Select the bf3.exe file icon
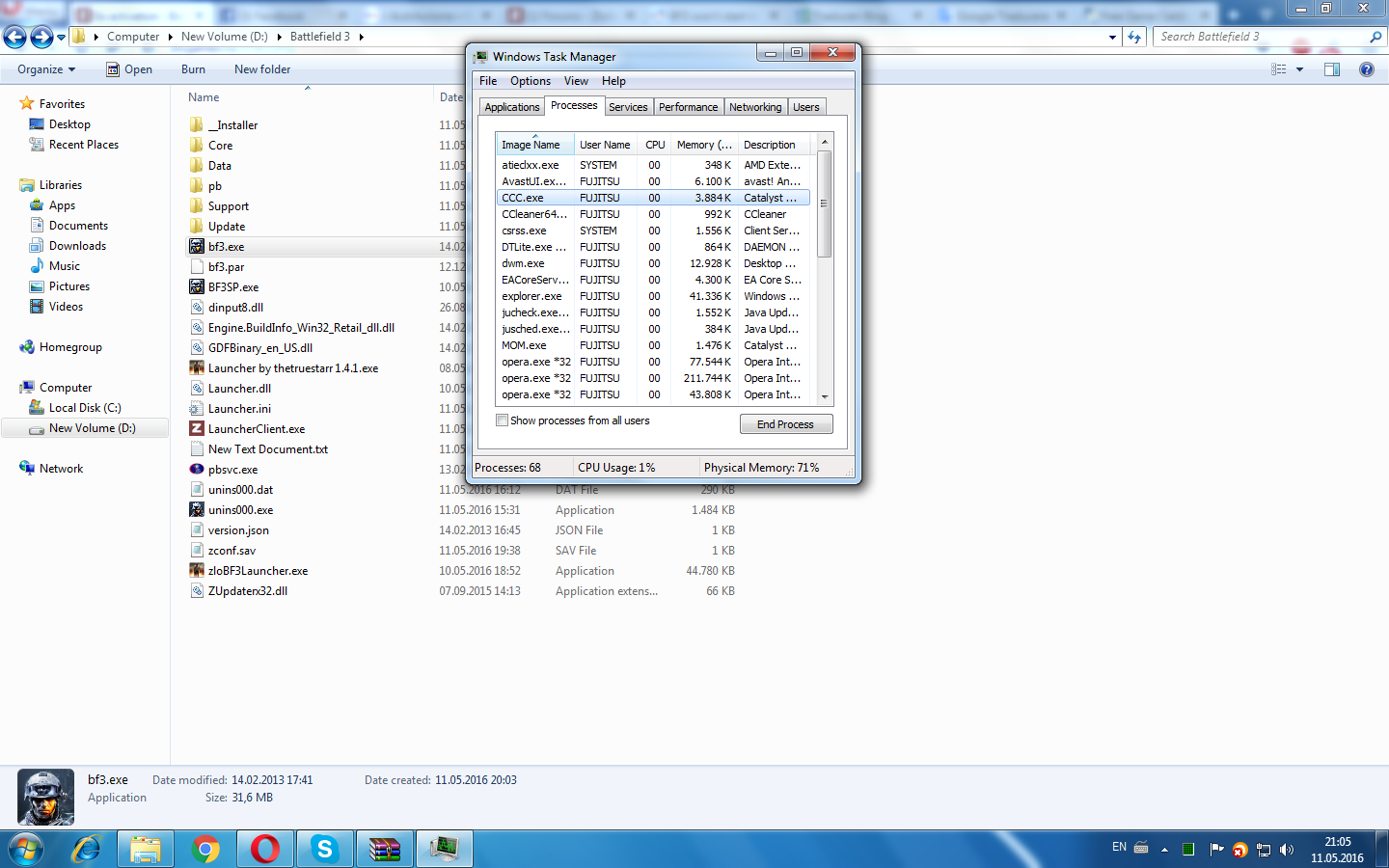Screen dimensions: 1389x868 pos(197,247)
